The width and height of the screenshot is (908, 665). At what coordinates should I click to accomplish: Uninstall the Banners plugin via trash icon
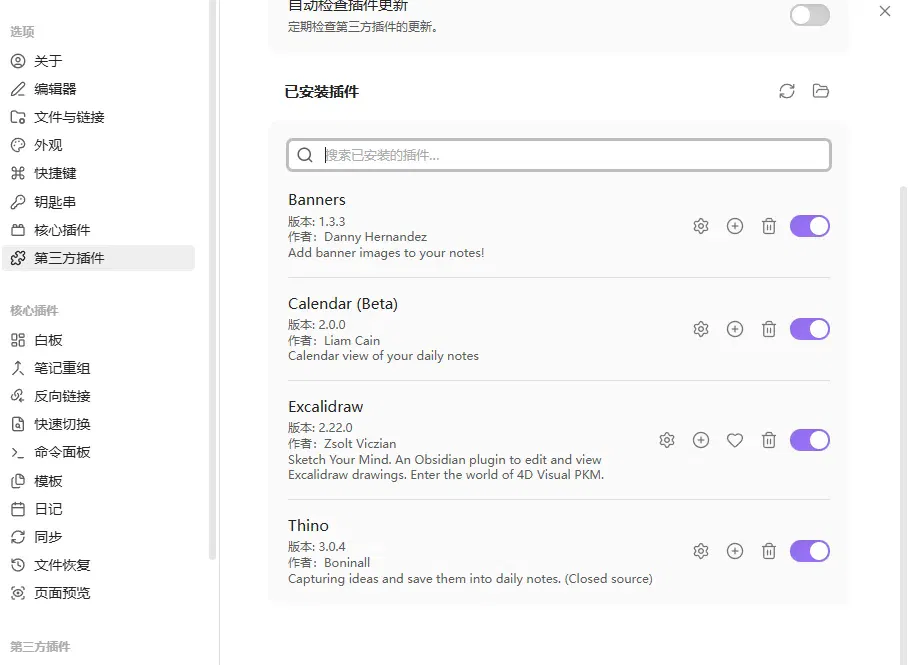coord(769,226)
